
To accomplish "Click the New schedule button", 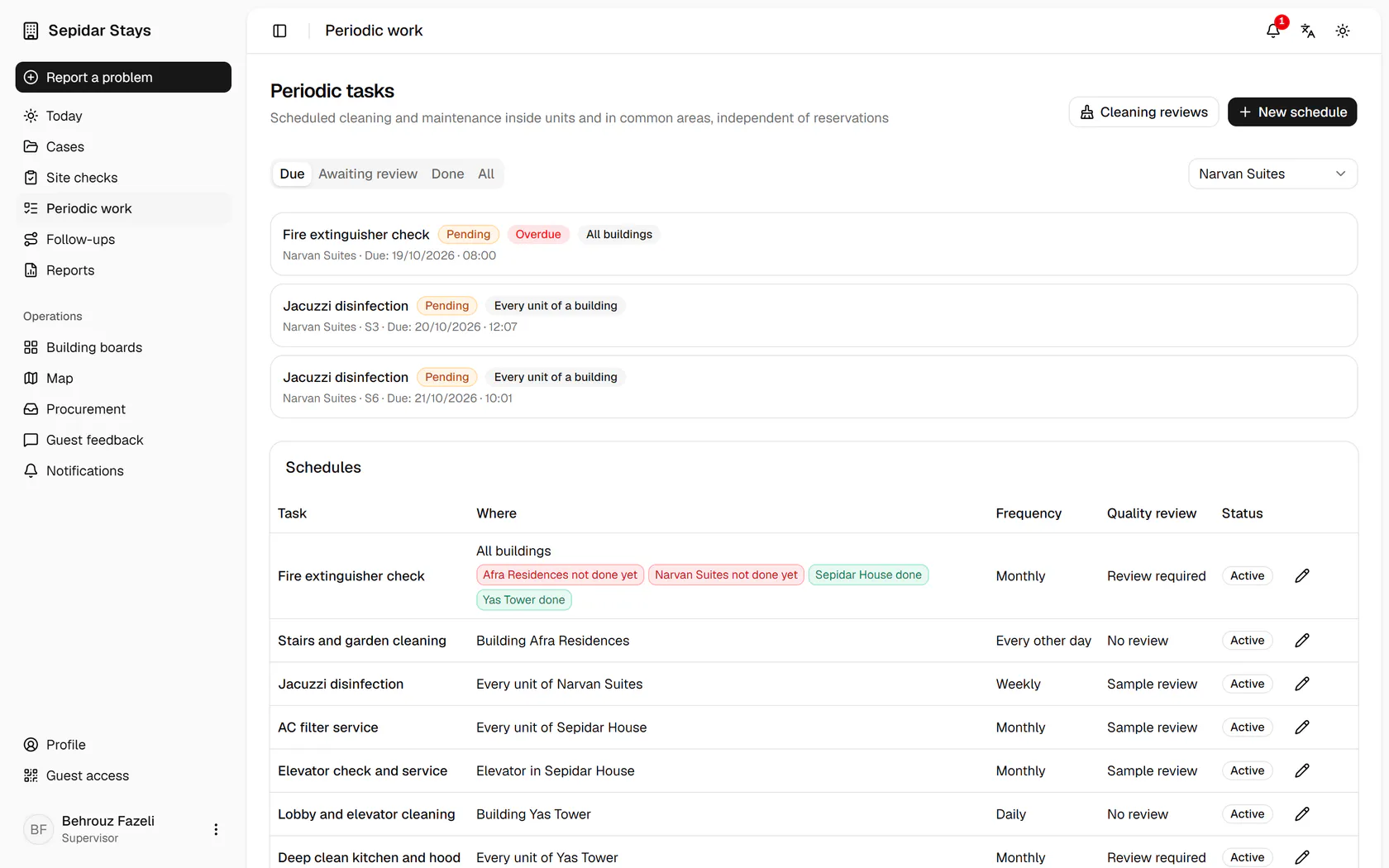I will click(1292, 112).
